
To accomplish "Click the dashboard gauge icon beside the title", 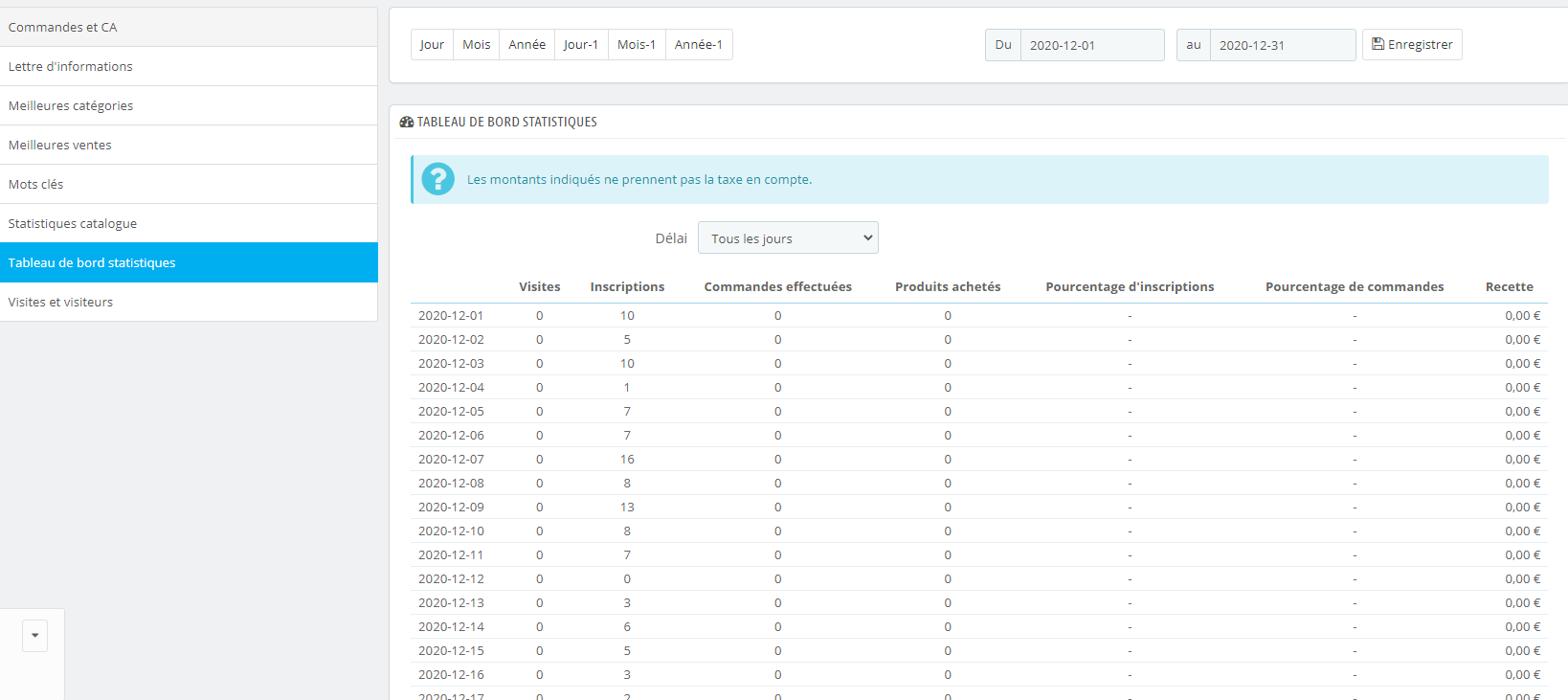I will pyautogui.click(x=407, y=122).
